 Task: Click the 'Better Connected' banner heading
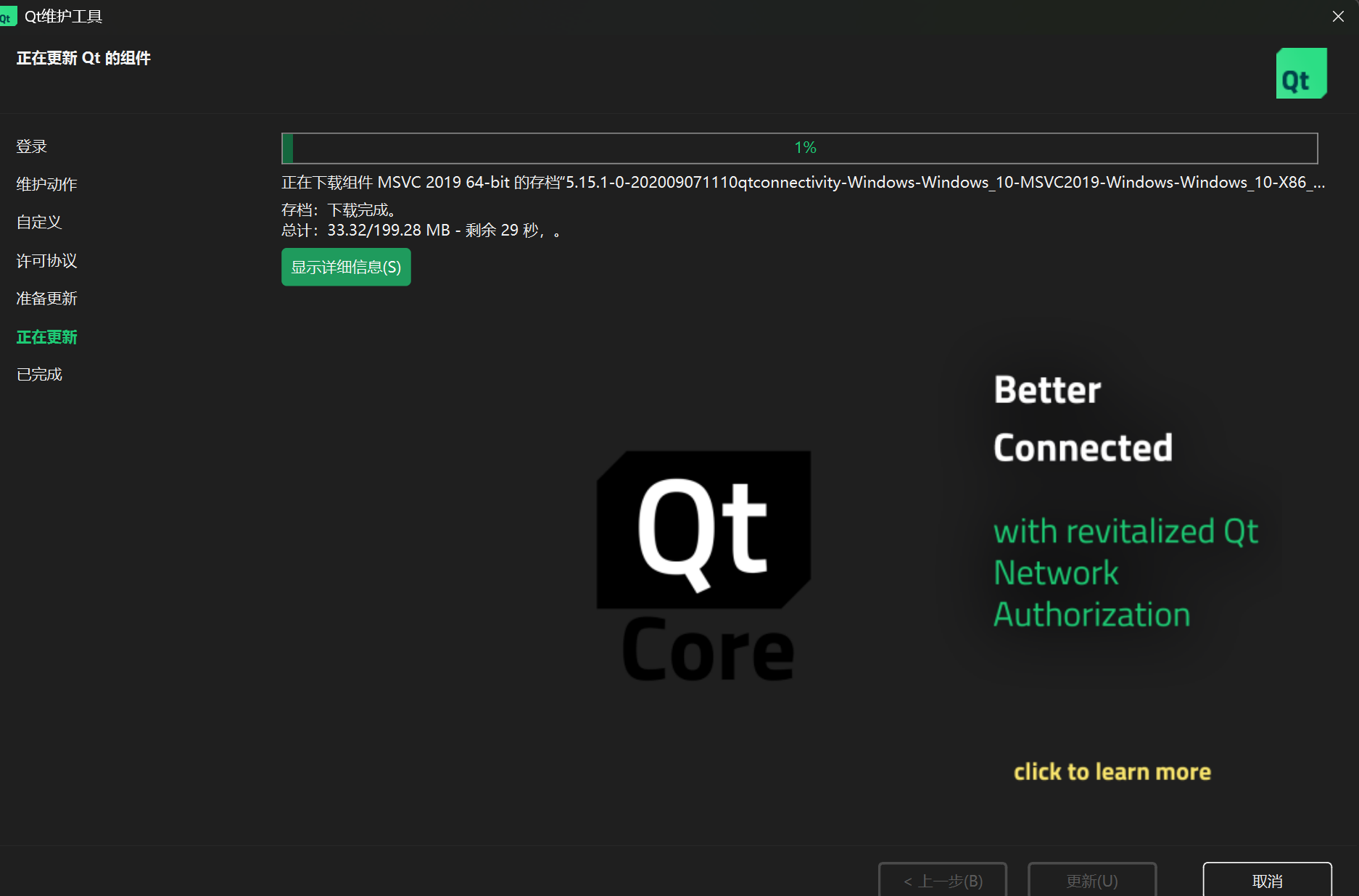[1083, 418]
